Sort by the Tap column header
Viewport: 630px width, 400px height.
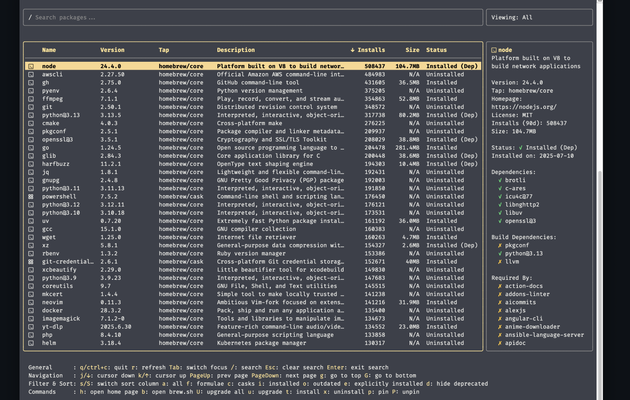click(164, 50)
